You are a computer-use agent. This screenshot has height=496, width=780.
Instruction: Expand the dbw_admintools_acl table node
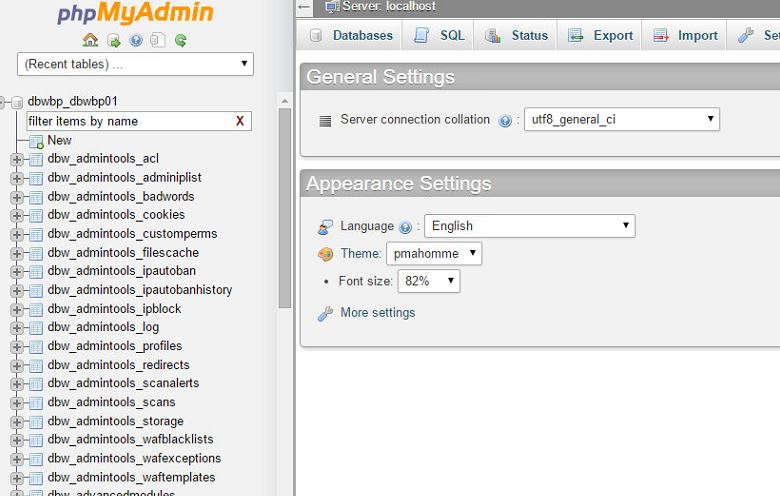pyautogui.click(x=16, y=159)
